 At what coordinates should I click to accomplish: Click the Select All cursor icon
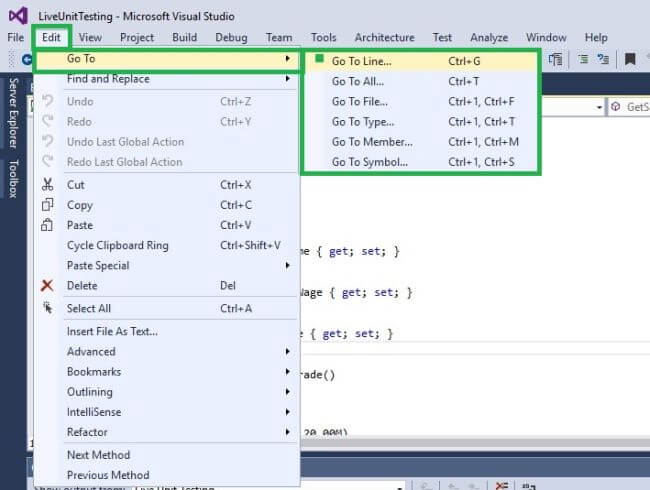click(x=47, y=308)
